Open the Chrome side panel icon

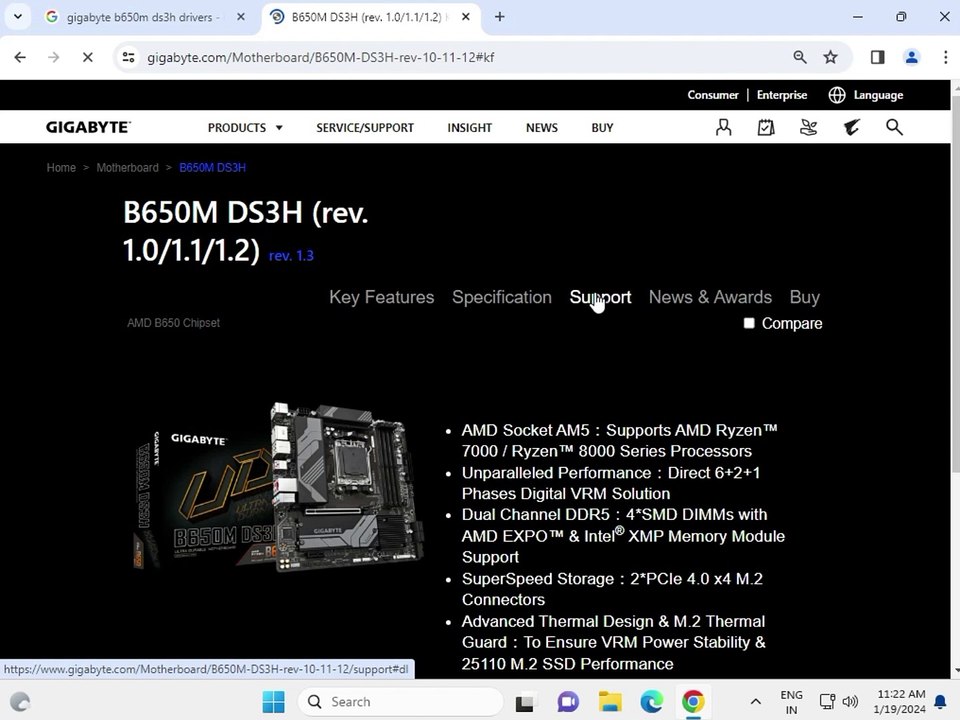877,58
